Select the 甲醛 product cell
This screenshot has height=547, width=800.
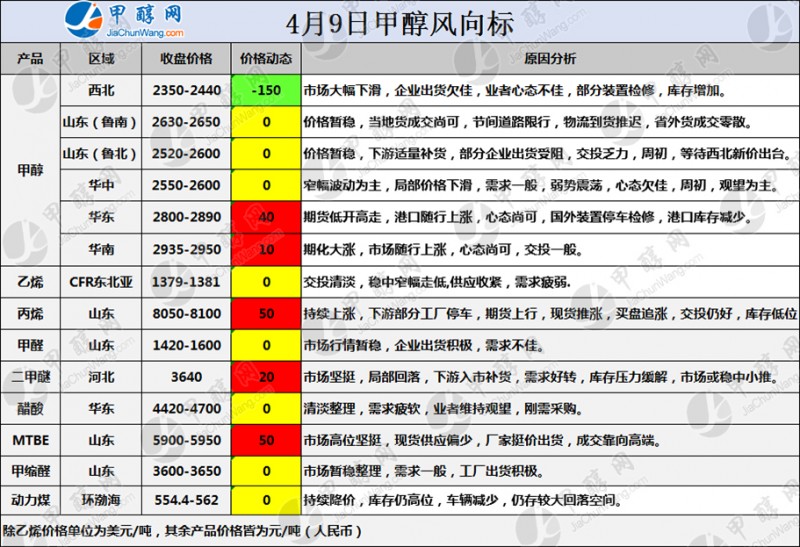[31, 345]
